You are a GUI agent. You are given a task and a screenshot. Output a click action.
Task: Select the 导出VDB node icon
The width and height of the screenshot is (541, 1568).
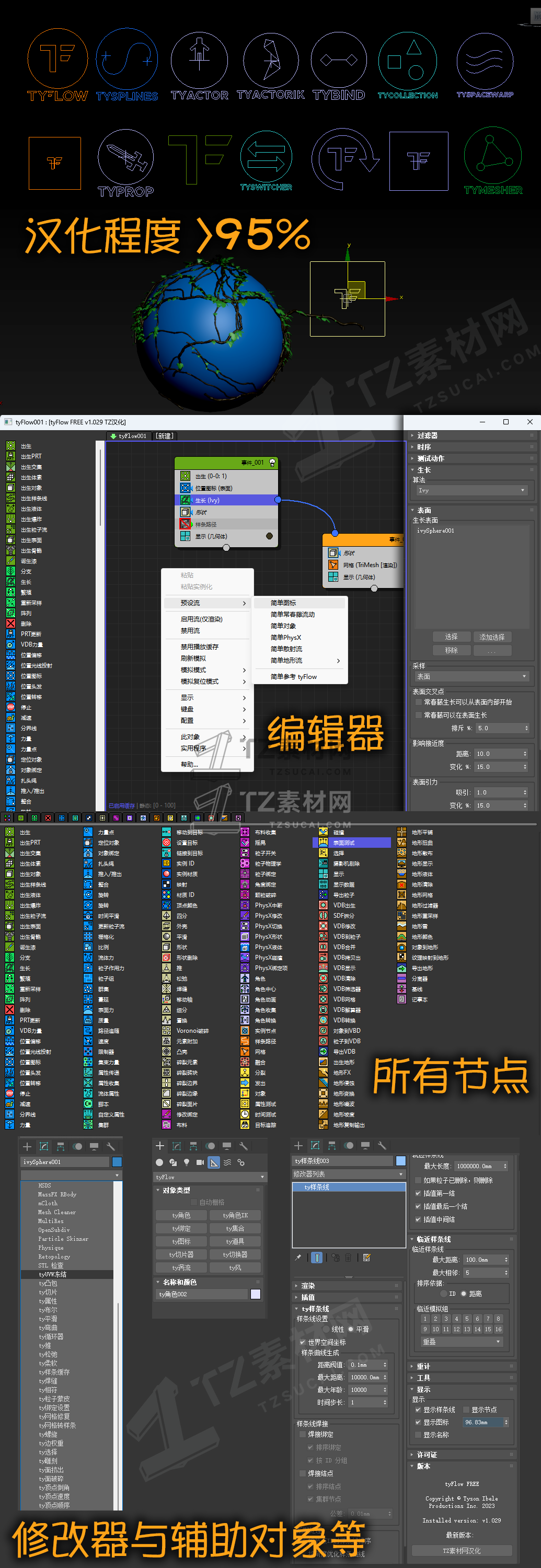323,1051
